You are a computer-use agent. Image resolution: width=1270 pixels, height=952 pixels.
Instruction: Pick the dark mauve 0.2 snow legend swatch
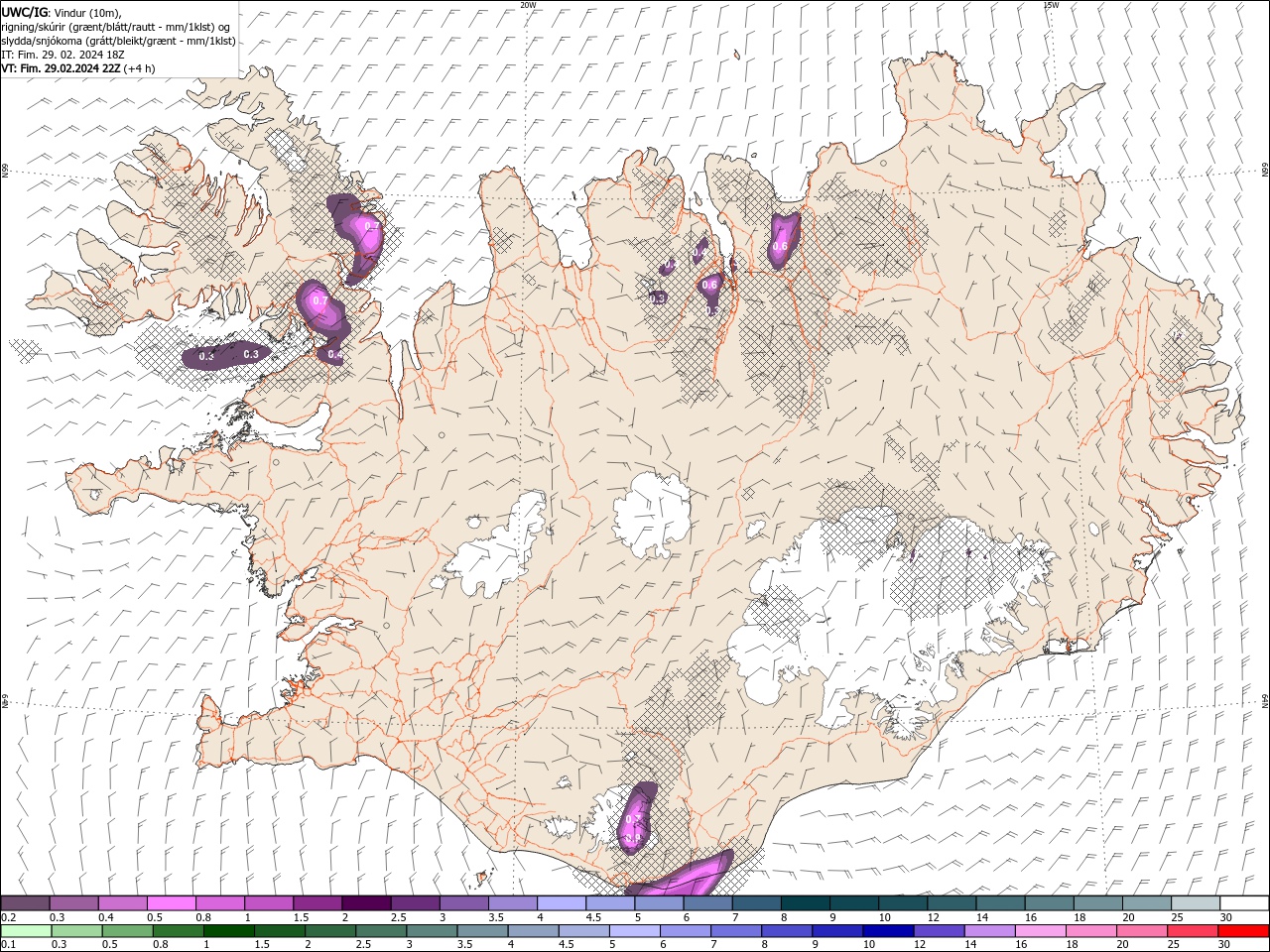coord(25,903)
